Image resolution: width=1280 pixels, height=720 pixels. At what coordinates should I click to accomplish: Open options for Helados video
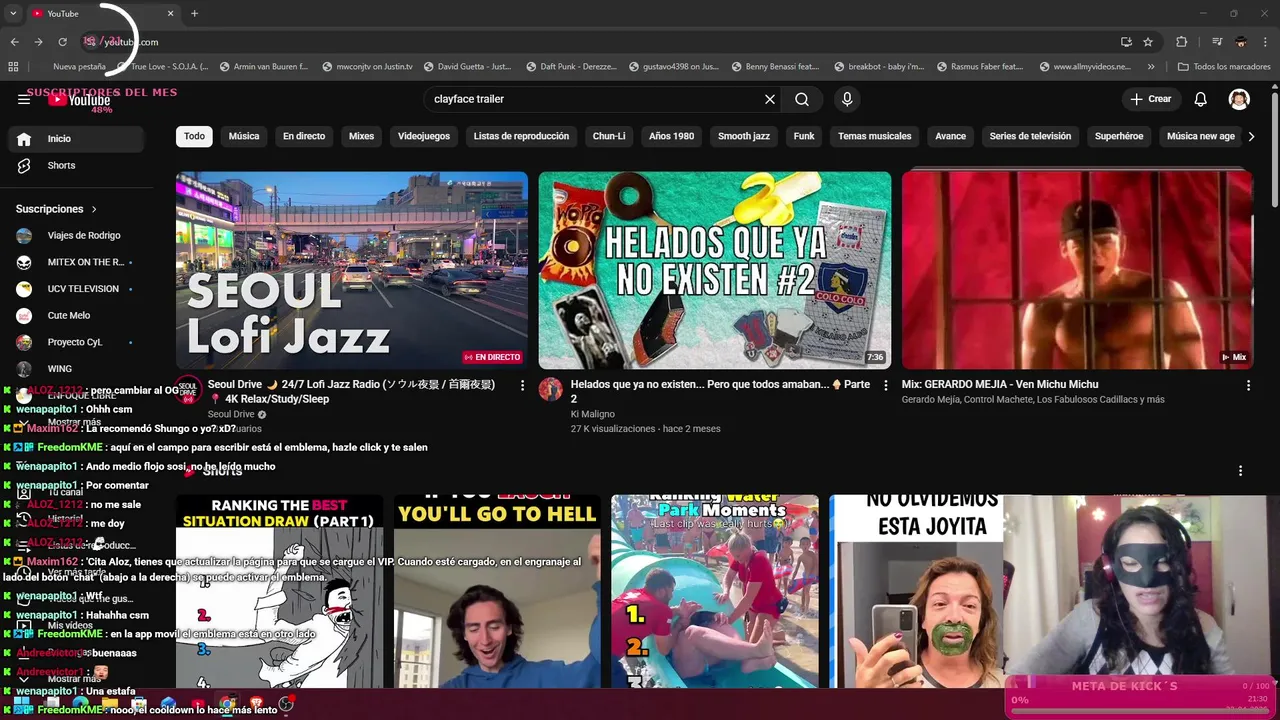coord(884,385)
